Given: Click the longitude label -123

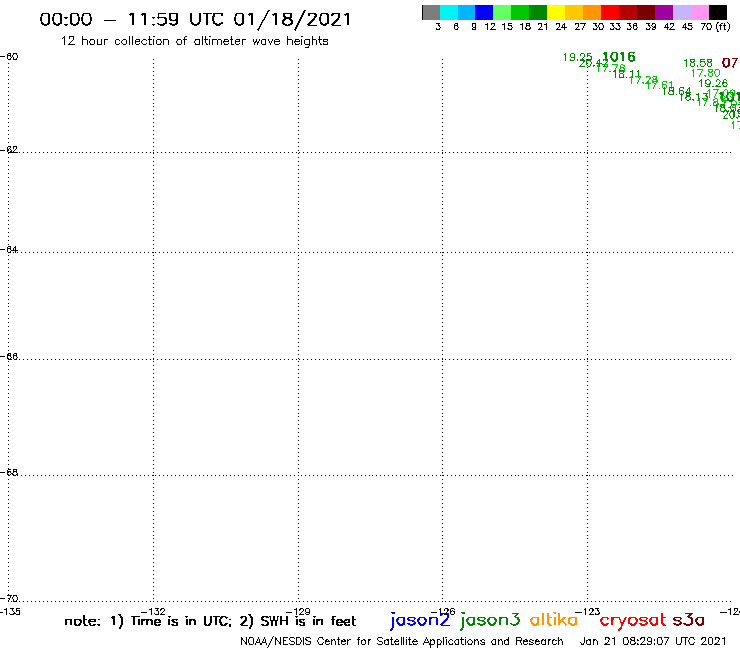Looking at the screenshot, I should pyautogui.click(x=588, y=612).
